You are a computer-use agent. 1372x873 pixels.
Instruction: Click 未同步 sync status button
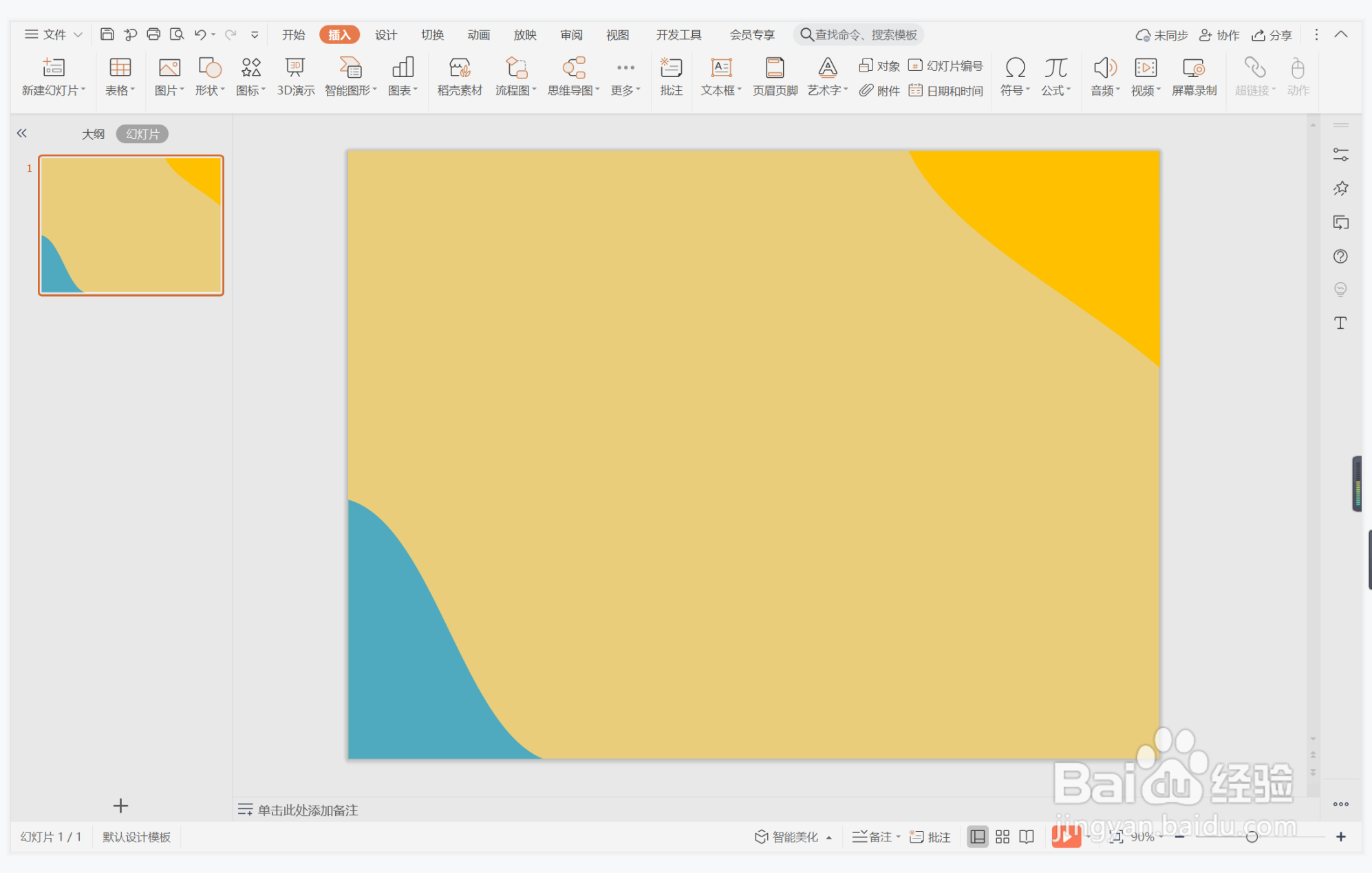(x=1161, y=34)
